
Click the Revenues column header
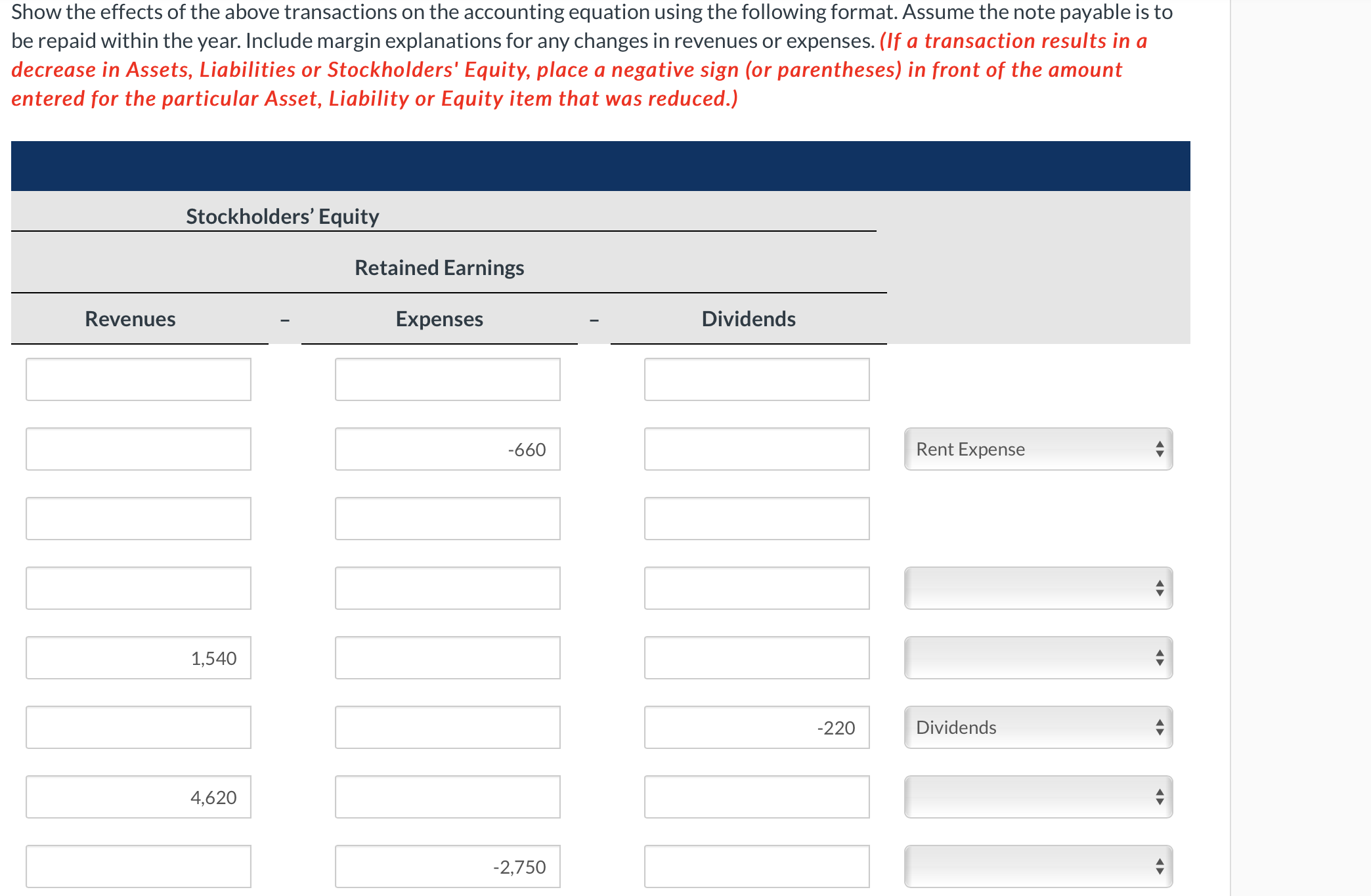point(129,319)
